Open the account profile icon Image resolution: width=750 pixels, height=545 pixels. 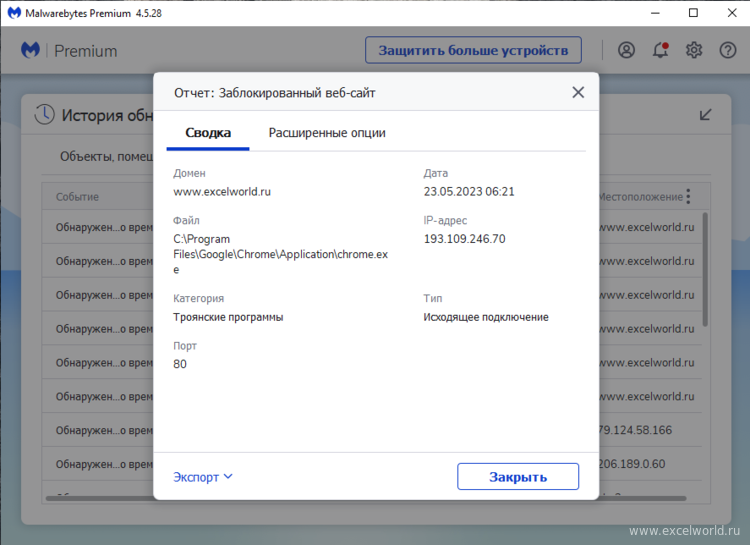(x=626, y=50)
